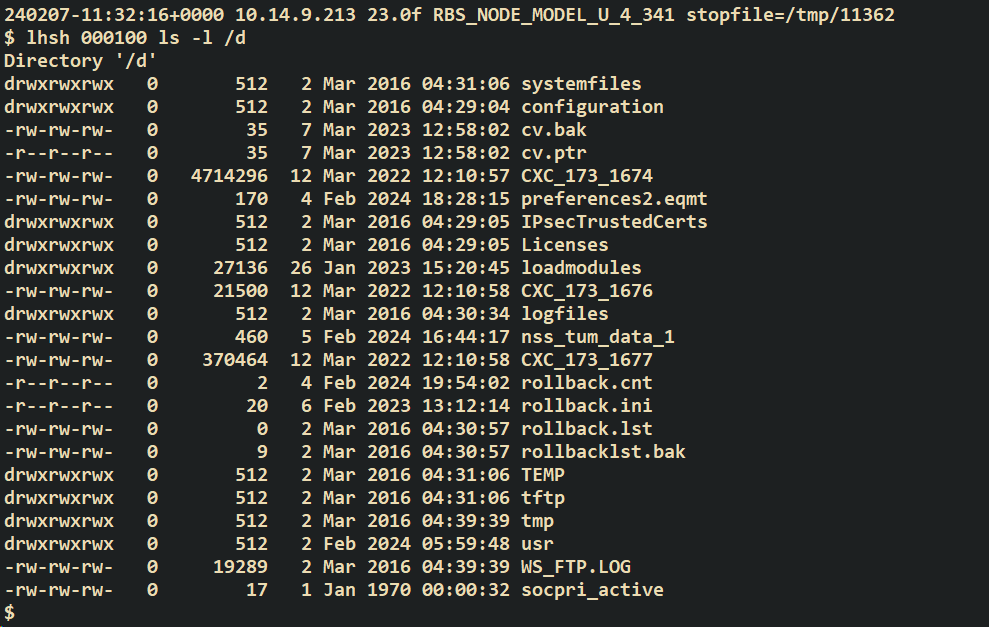
Task: Select the loadmodules directory entry
Action: pyautogui.click(x=581, y=268)
